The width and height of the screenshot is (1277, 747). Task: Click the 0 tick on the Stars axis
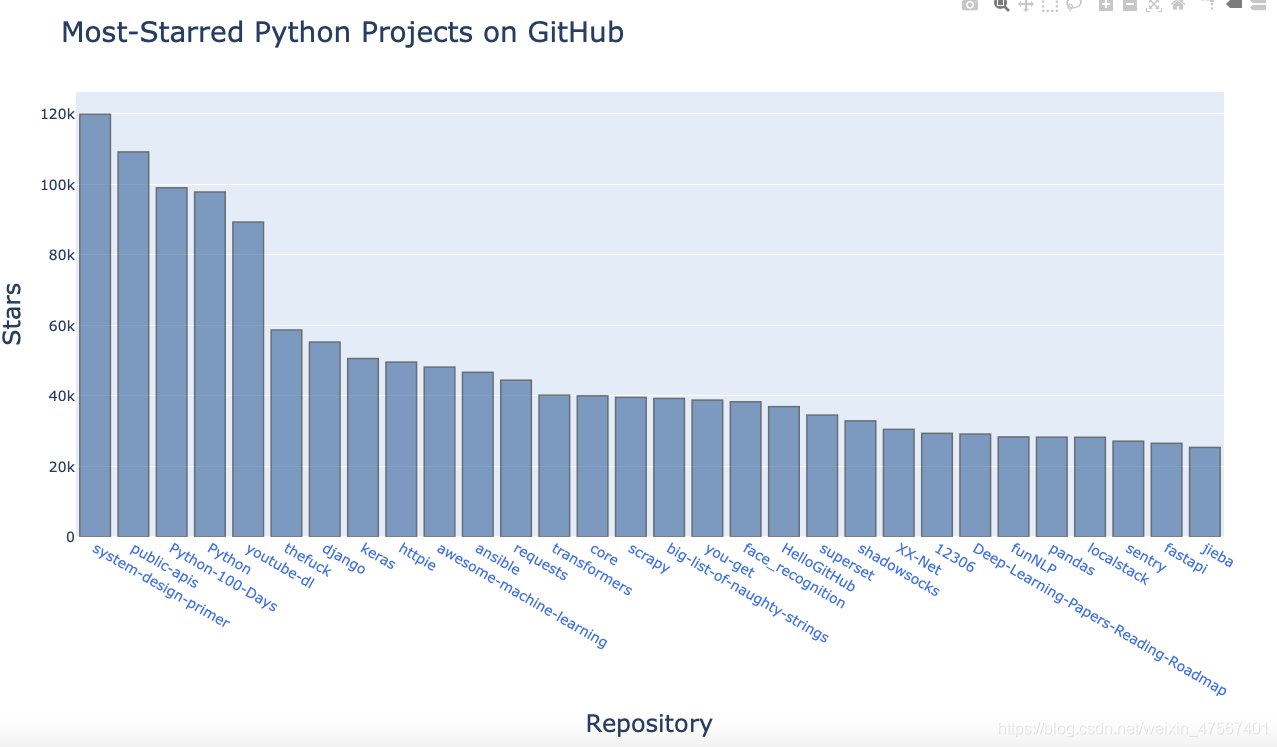[x=70, y=537]
